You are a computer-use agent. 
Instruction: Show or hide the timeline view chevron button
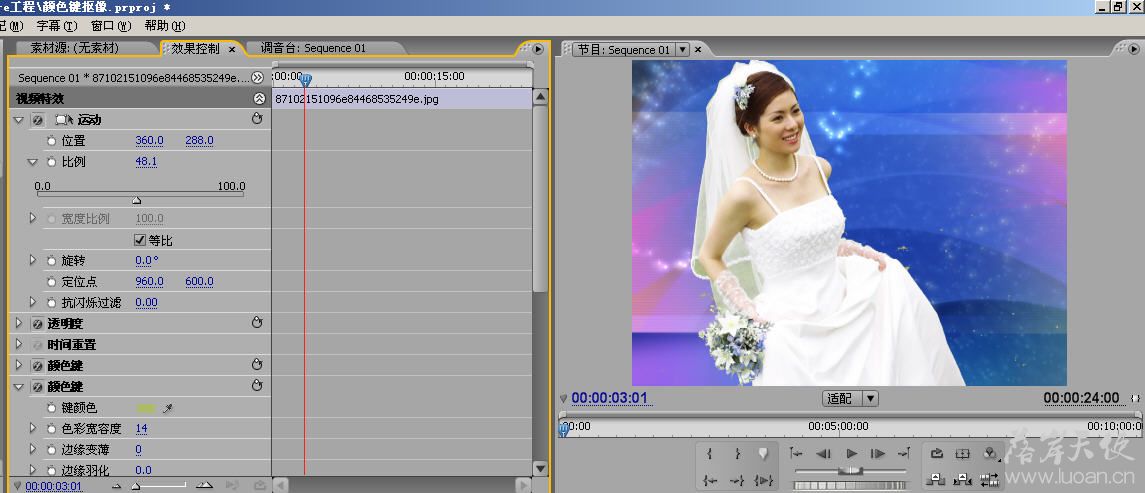click(257, 77)
